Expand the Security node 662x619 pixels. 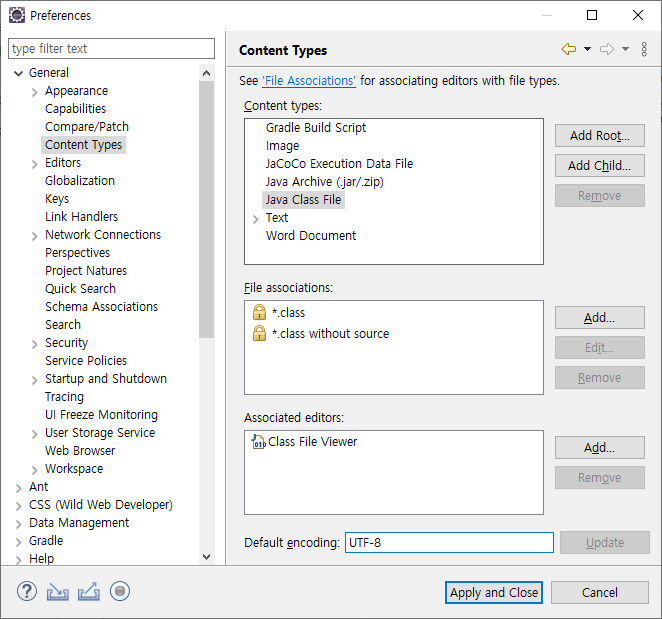(35, 344)
